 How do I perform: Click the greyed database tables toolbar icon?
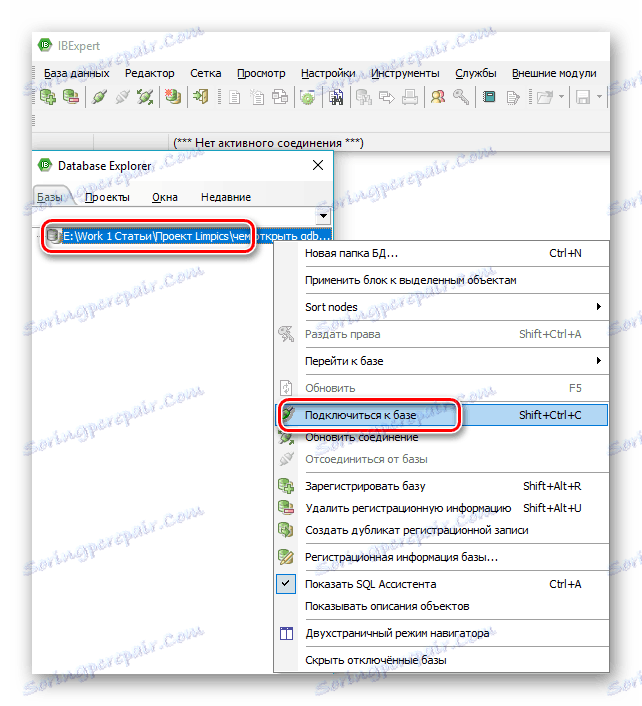(x=364, y=97)
